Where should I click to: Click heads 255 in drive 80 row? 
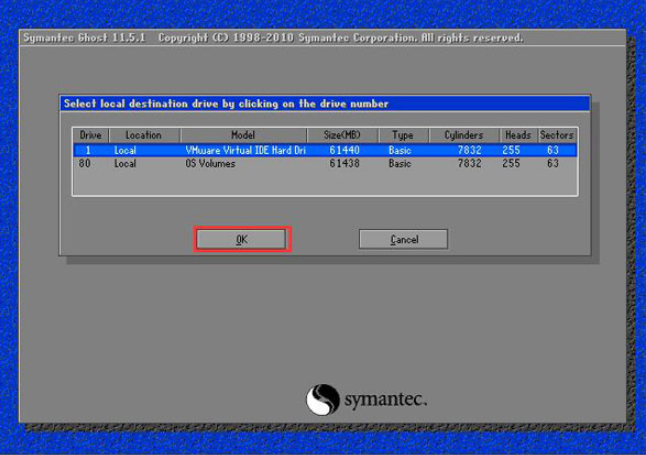[511, 163]
